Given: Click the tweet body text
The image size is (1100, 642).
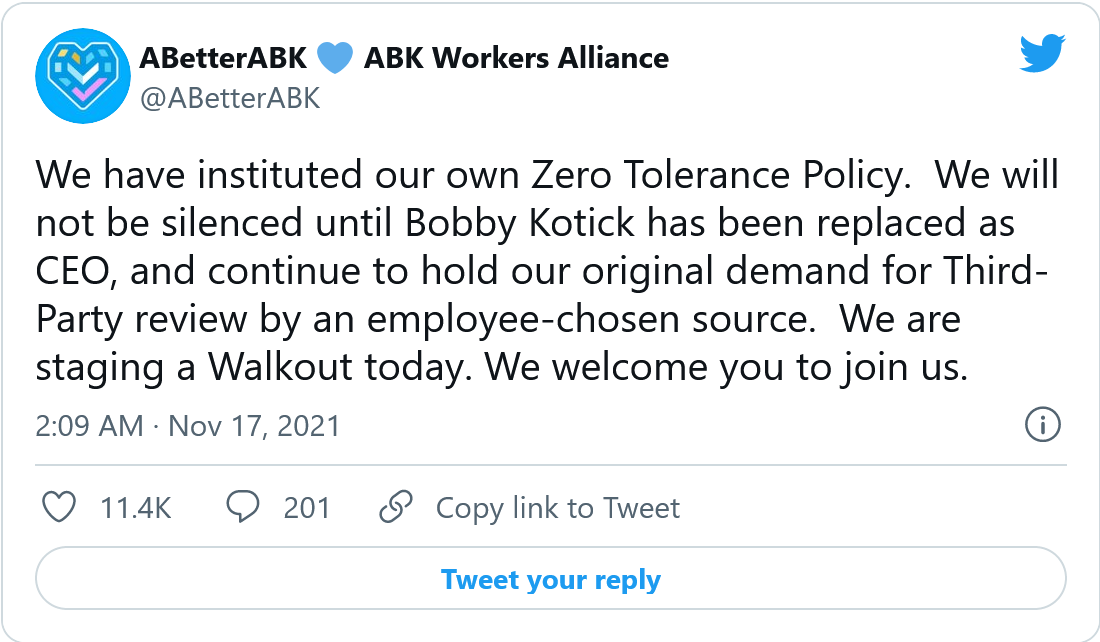Looking at the screenshot, I should pyautogui.click(x=540, y=272).
